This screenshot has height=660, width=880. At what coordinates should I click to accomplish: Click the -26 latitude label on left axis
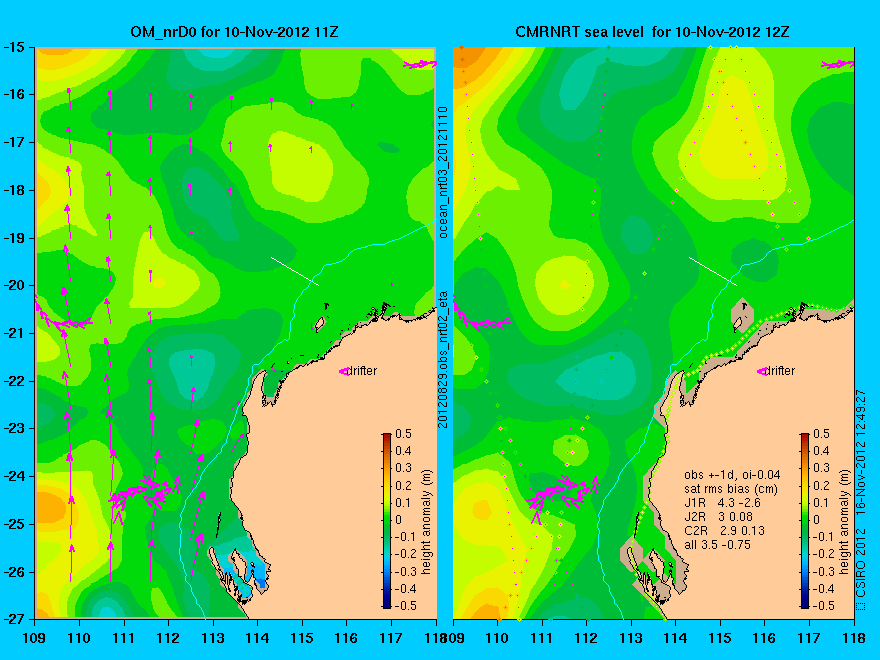14,572
